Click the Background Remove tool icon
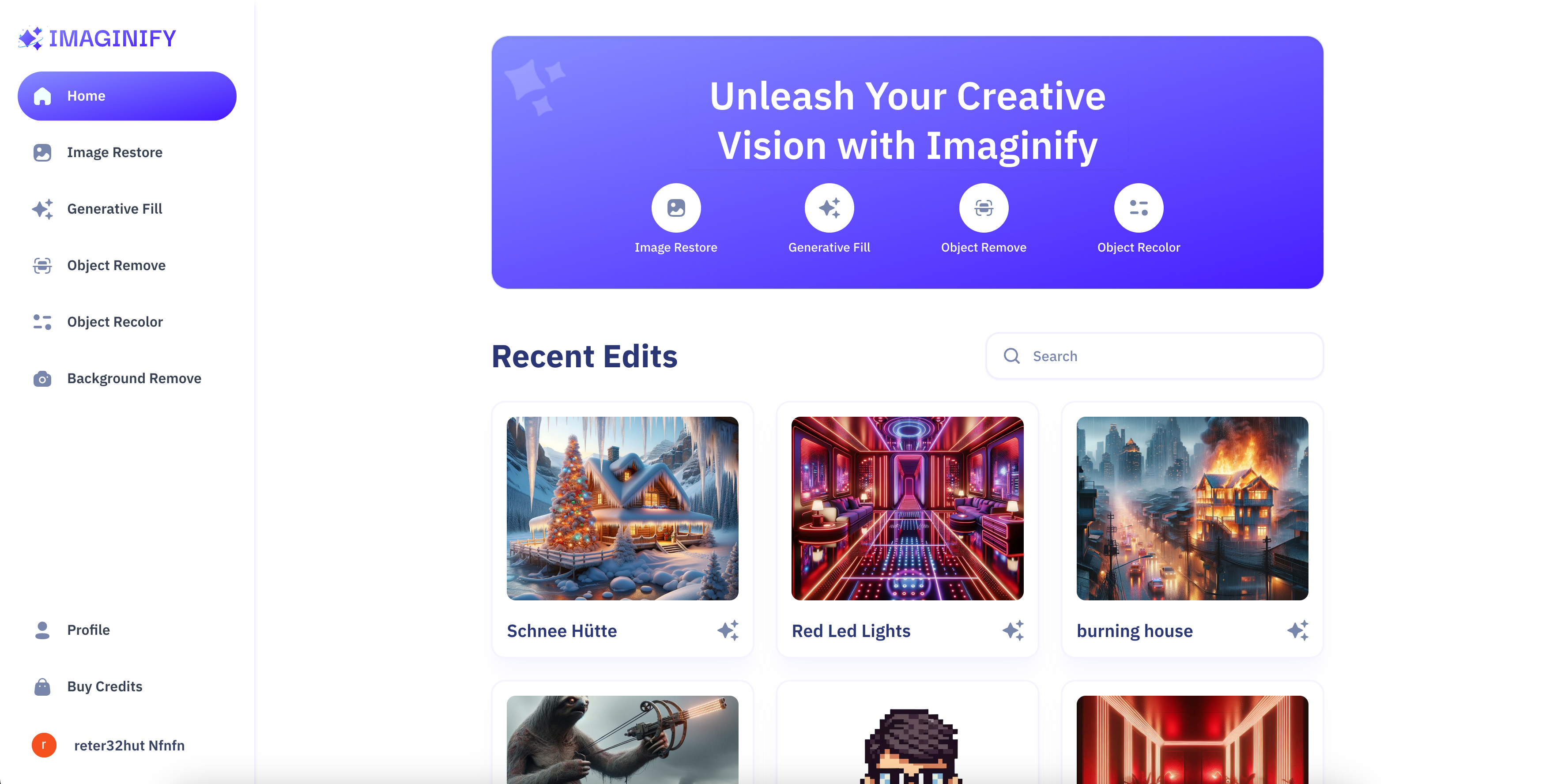 point(42,378)
